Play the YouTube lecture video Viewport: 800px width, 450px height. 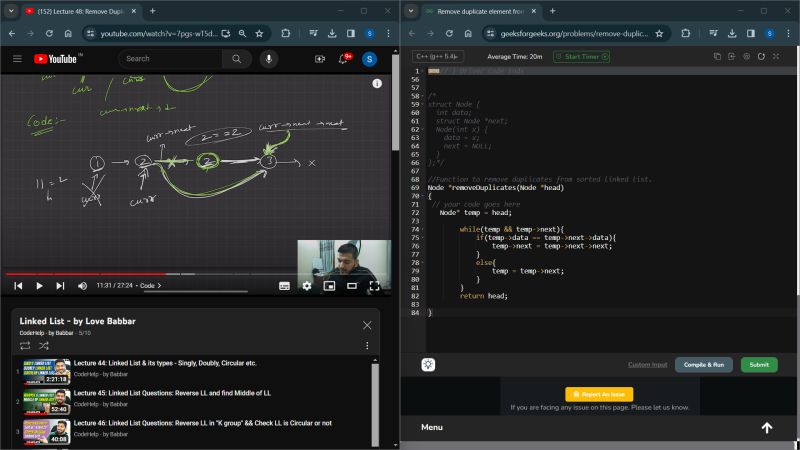point(39,286)
